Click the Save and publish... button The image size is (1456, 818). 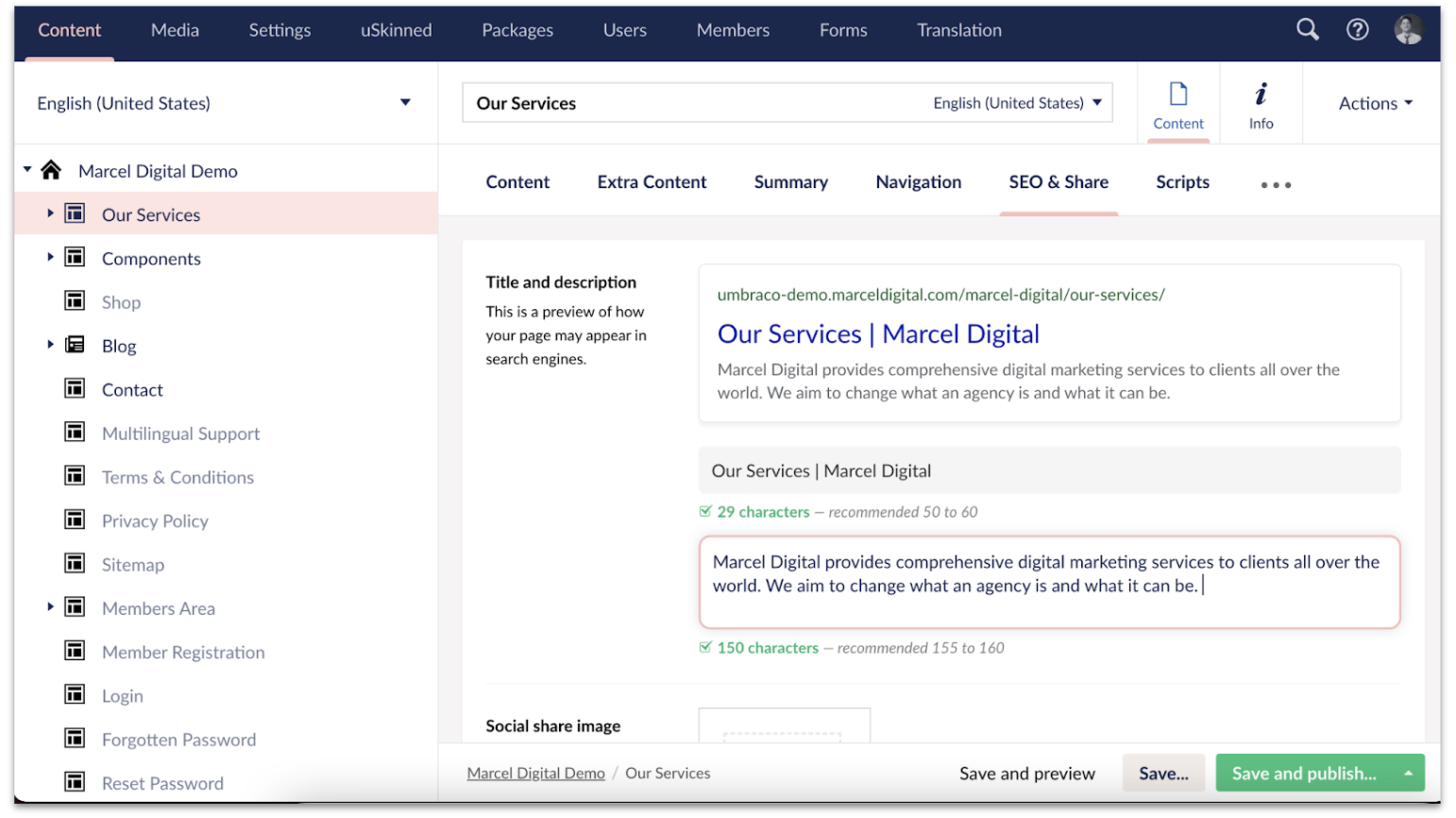point(1304,774)
